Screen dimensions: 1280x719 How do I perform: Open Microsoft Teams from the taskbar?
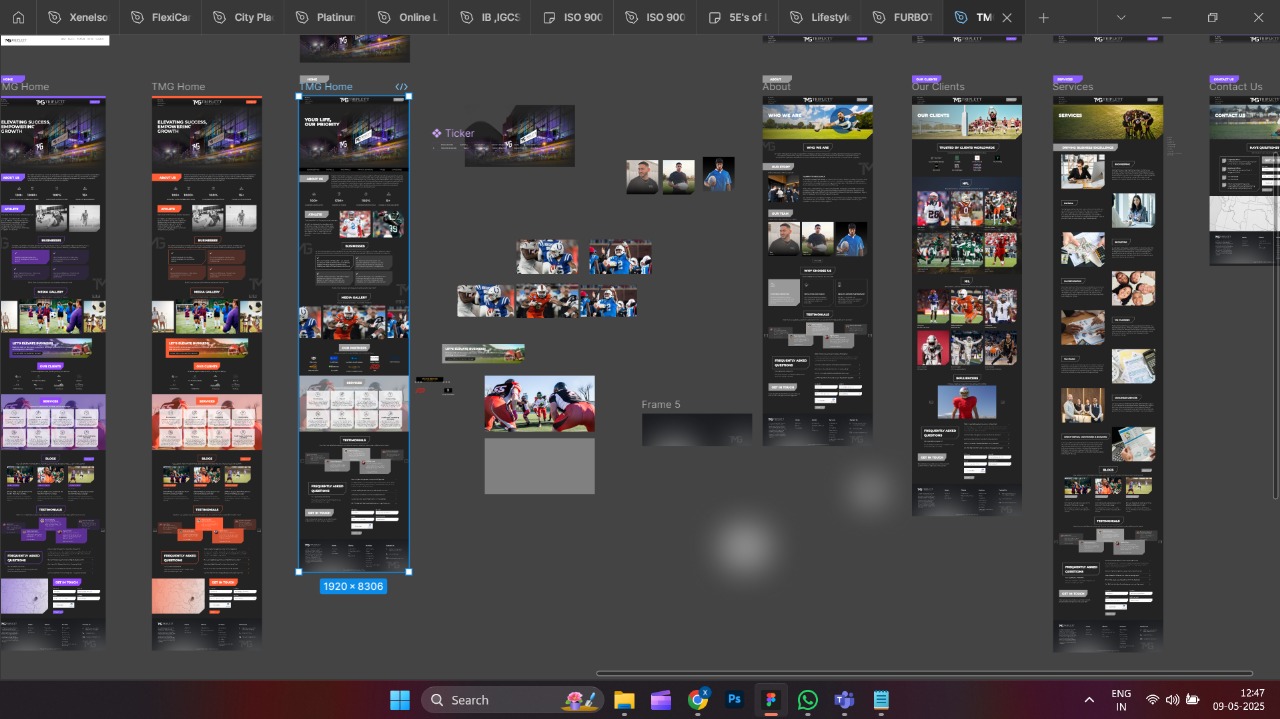tap(845, 700)
